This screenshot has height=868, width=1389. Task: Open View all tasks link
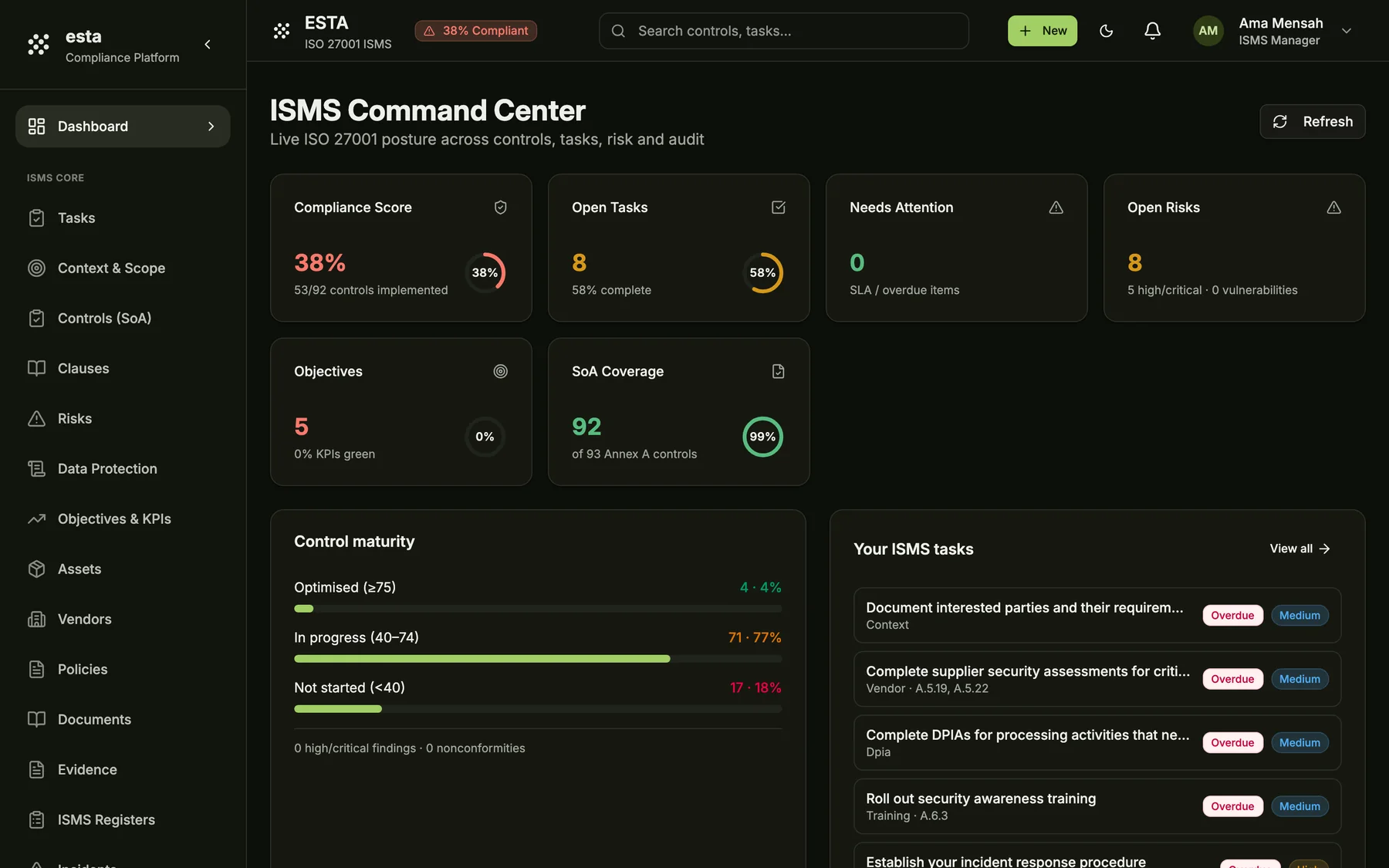(1300, 549)
